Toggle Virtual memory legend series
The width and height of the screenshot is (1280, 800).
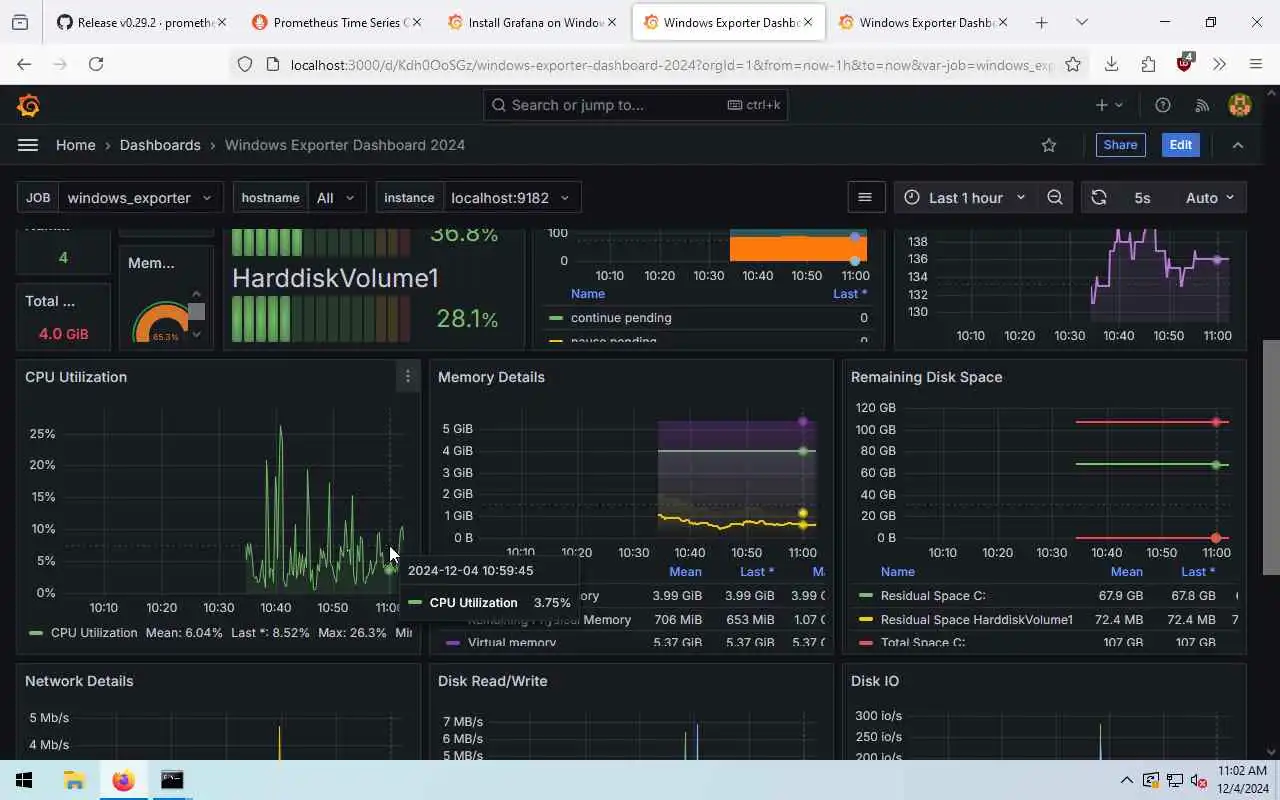(511, 643)
